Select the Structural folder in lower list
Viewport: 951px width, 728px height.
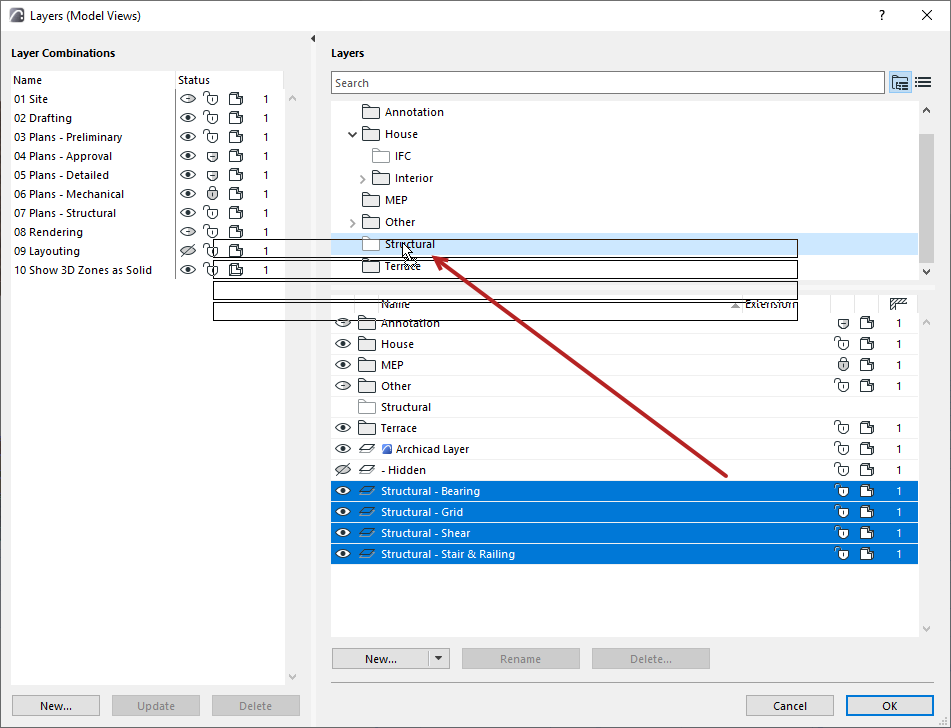point(406,407)
